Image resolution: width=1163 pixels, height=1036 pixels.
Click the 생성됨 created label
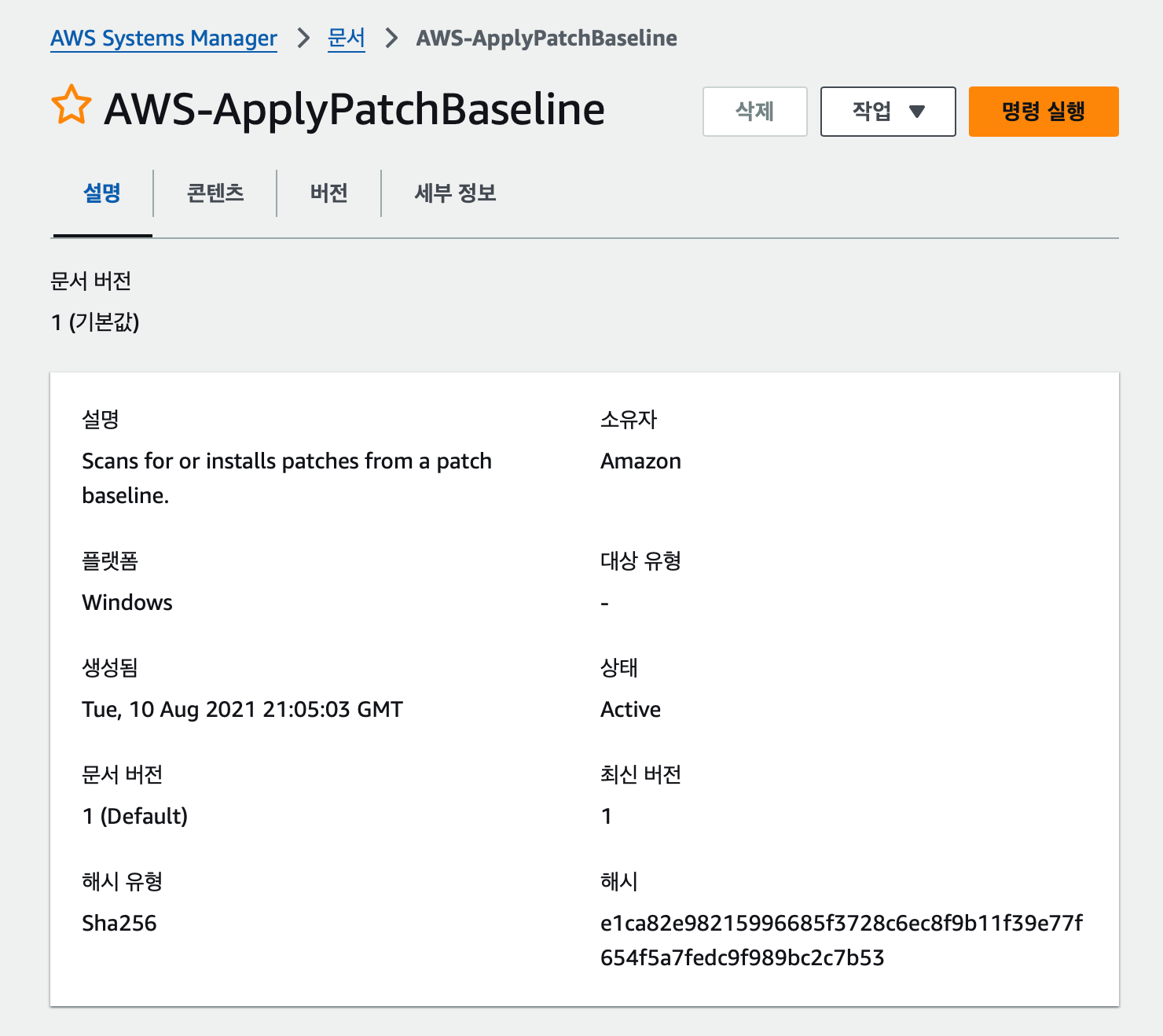tap(110, 667)
